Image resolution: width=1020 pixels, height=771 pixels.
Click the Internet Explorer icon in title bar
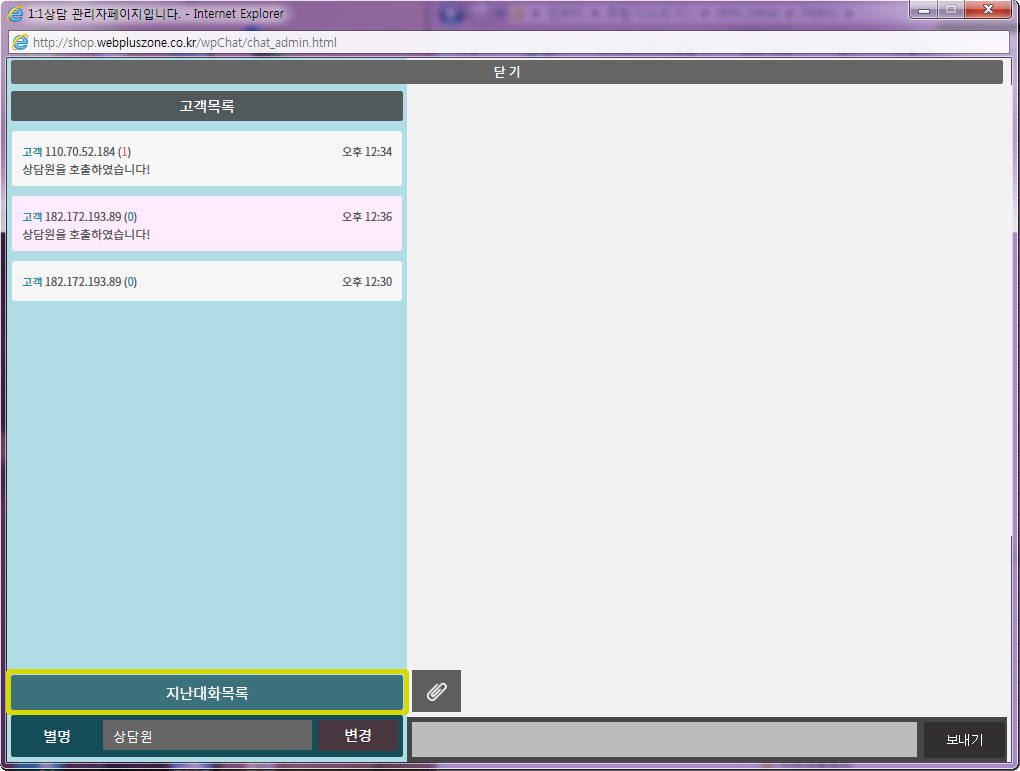pos(16,14)
